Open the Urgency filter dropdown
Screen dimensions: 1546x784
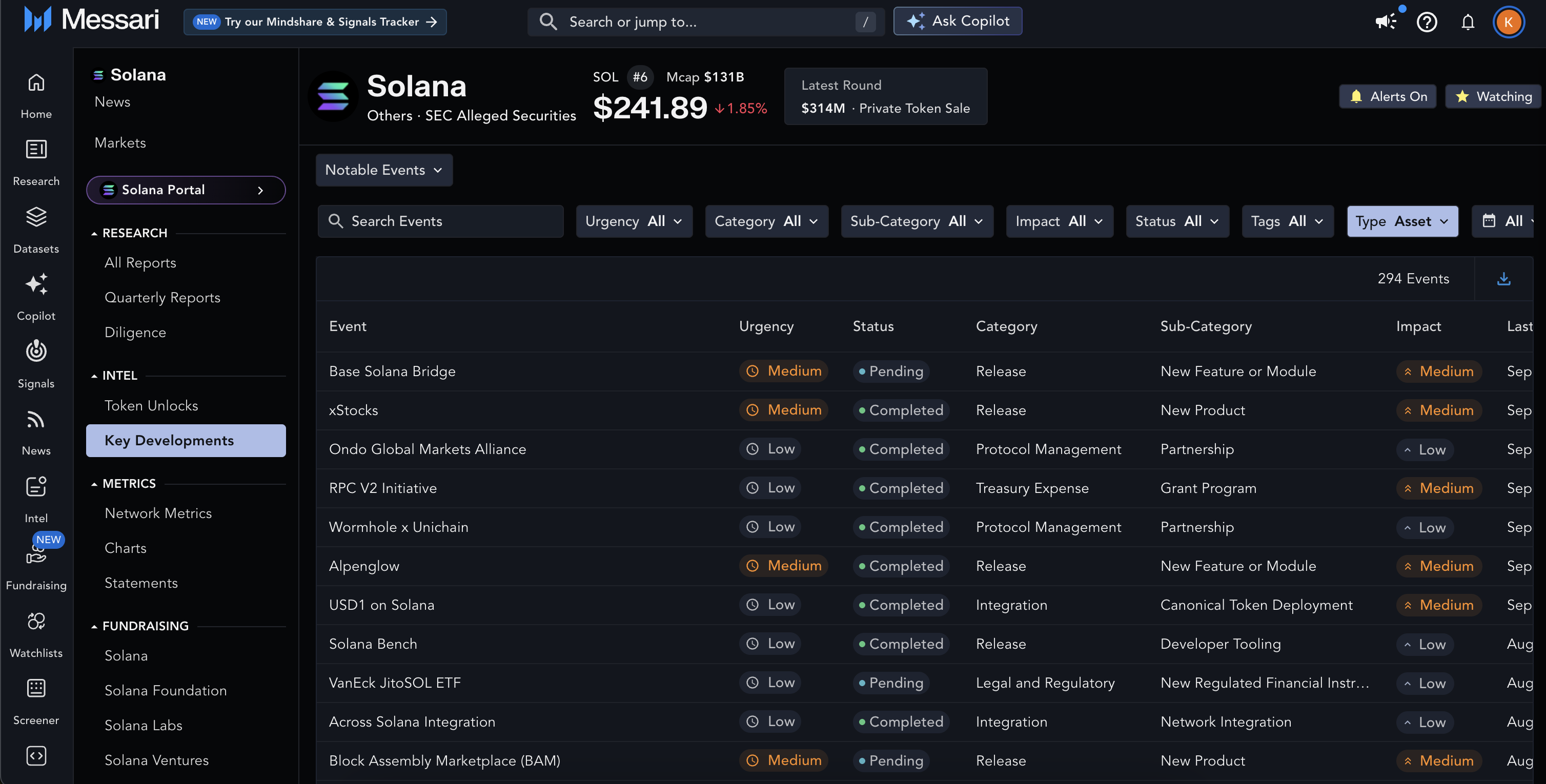tap(634, 221)
